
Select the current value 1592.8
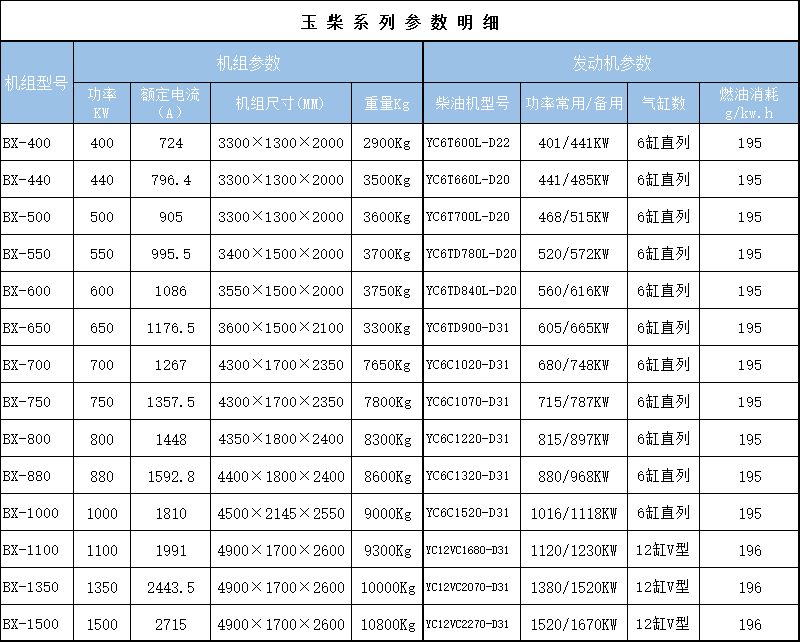pos(171,476)
